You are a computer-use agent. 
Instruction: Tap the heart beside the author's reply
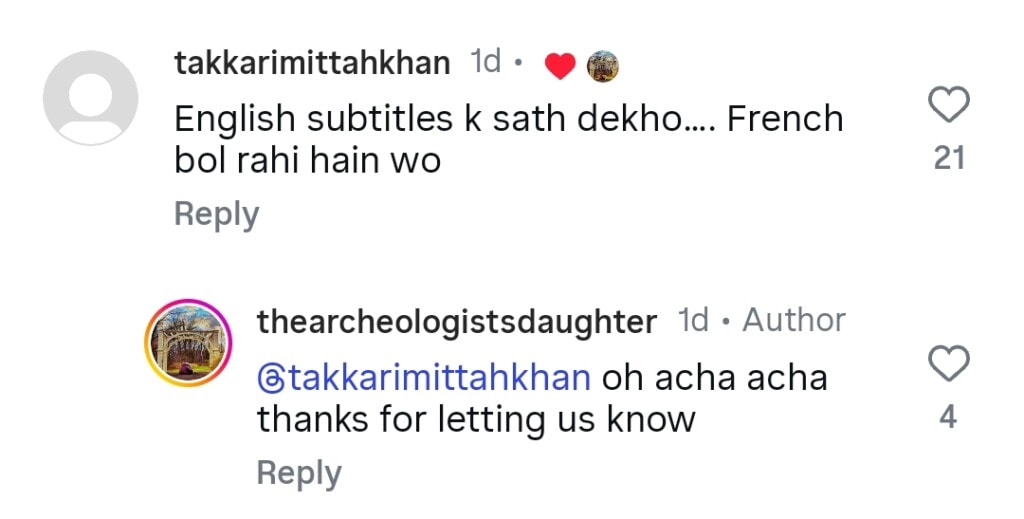click(948, 364)
